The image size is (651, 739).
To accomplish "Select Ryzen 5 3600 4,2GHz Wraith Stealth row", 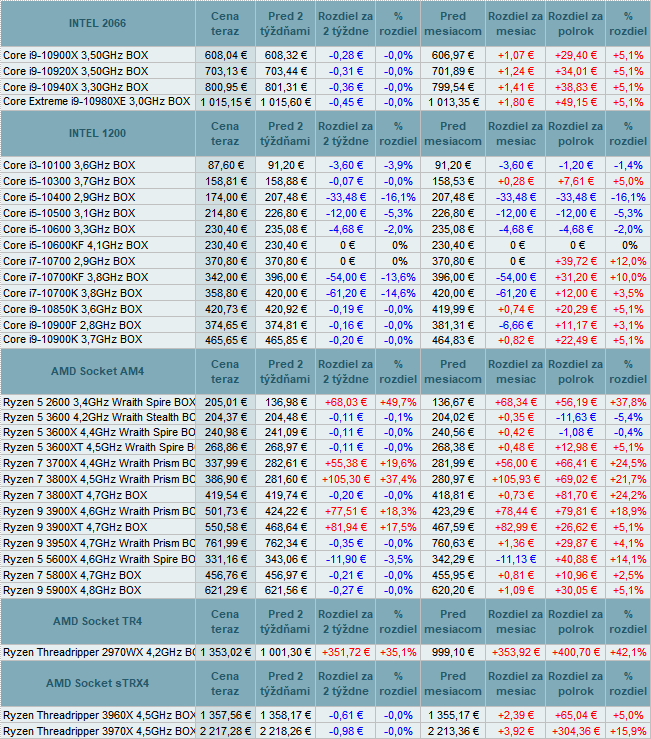I will 99,418.
